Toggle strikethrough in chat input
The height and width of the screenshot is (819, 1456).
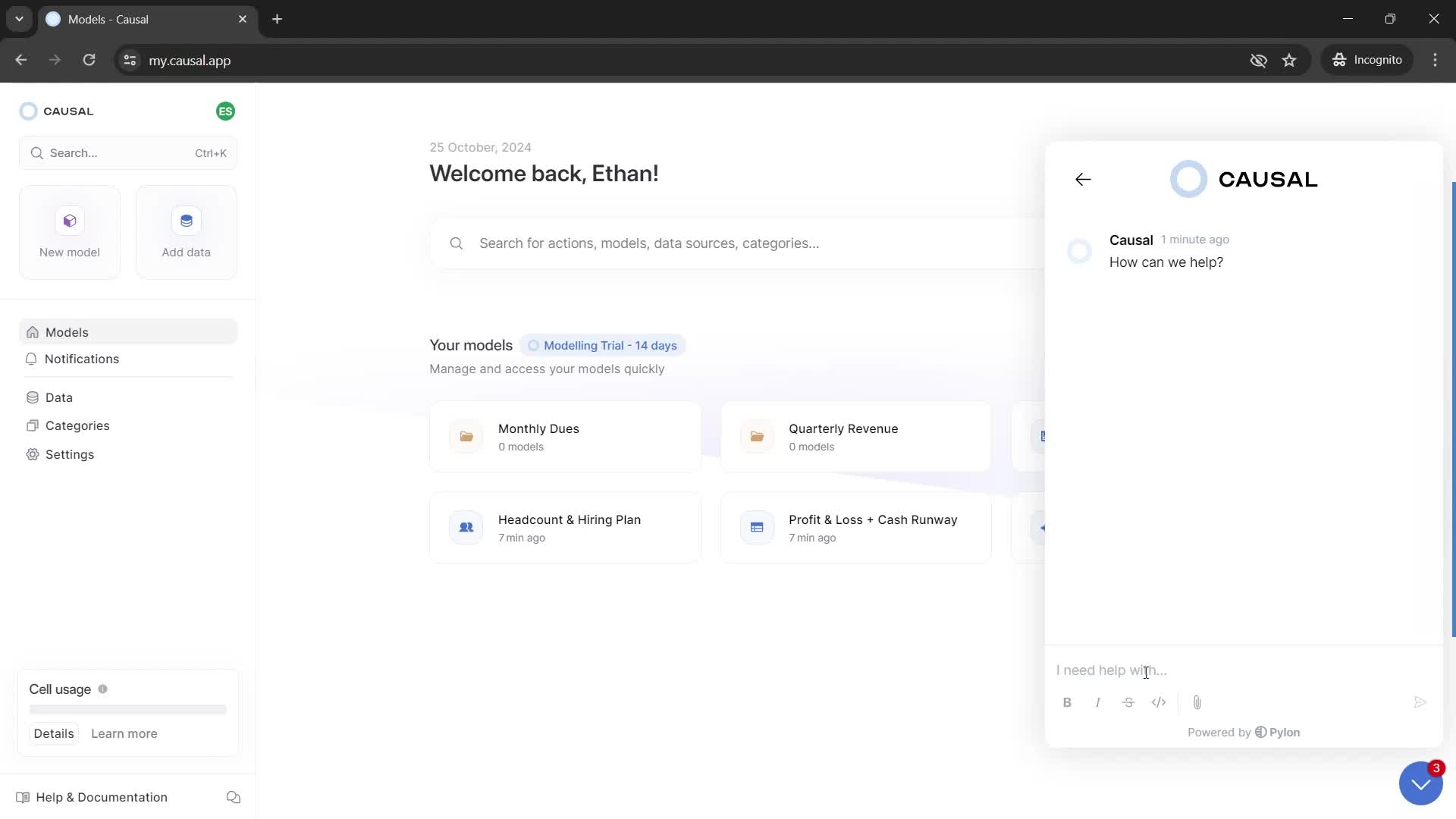tap(1128, 702)
